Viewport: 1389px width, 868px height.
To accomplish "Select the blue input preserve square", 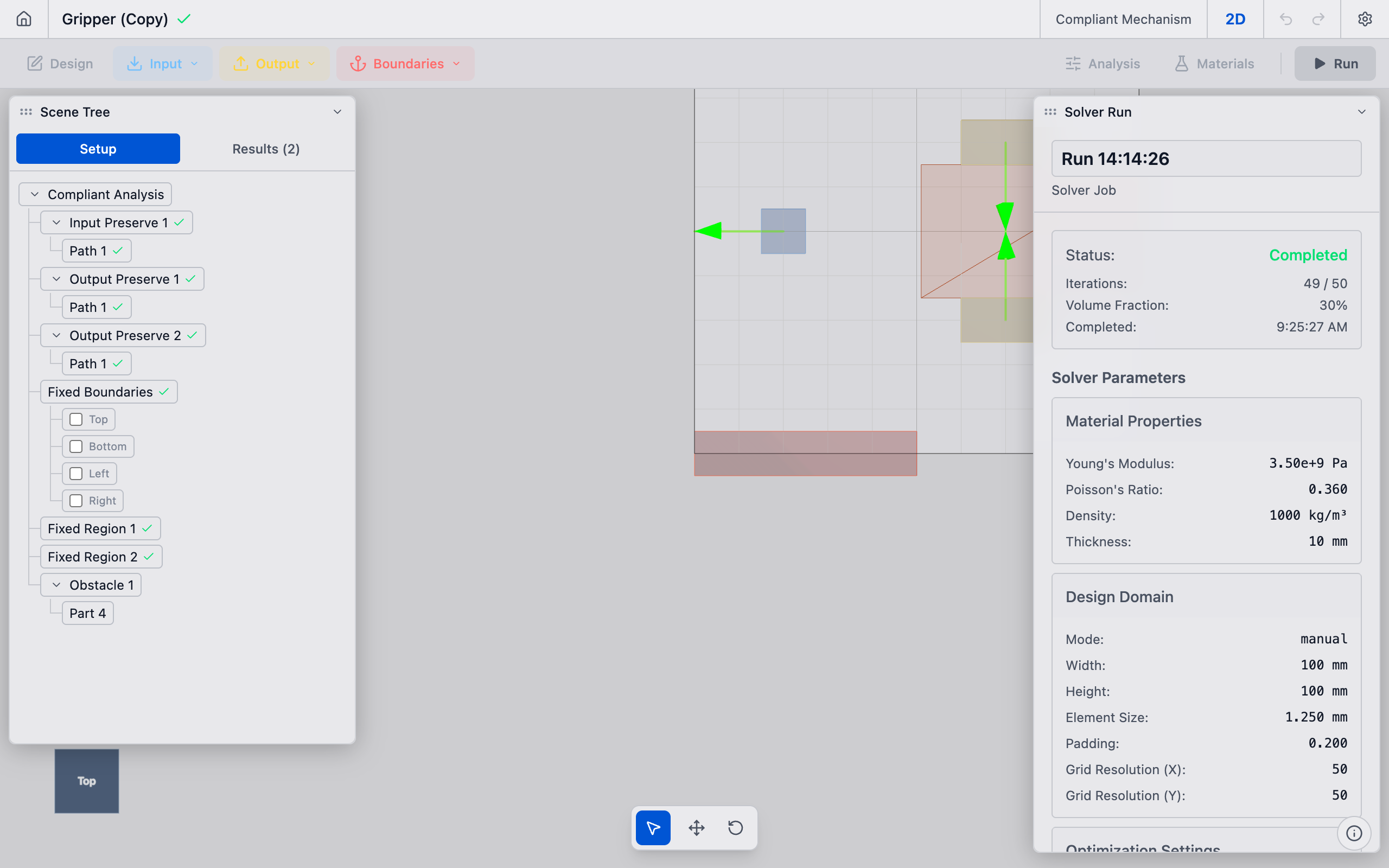I will tap(783, 231).
